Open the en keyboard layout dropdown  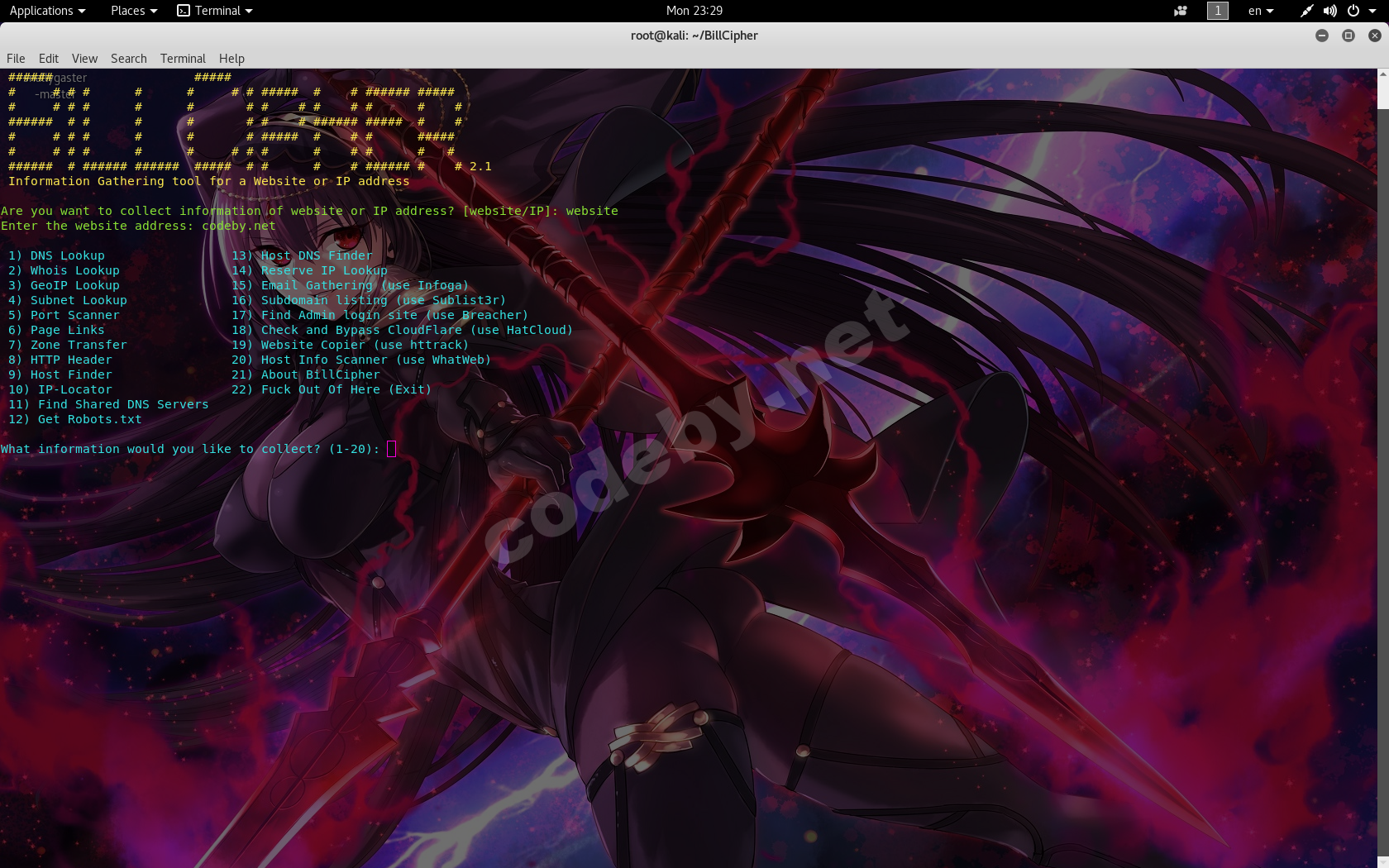pyautogui.click(x=1261, y=11)
